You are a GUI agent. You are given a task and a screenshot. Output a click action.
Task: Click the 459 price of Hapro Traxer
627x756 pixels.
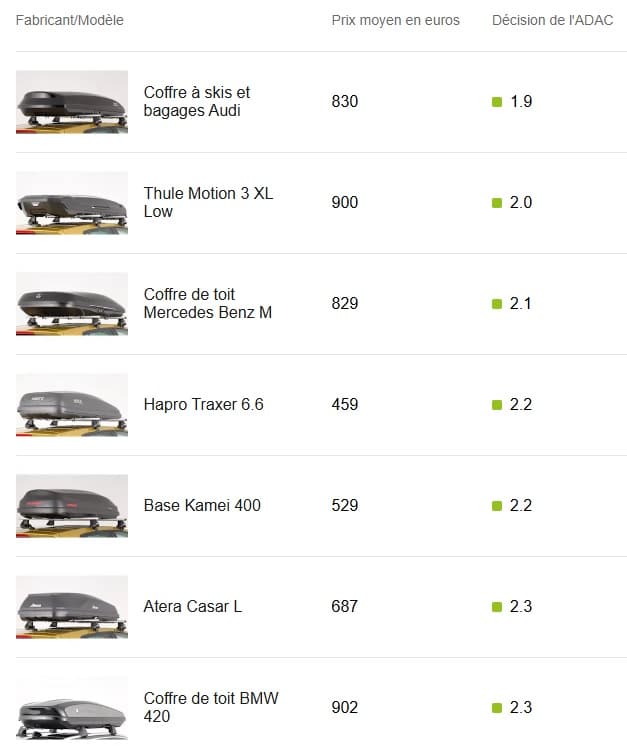coord(344,404)
